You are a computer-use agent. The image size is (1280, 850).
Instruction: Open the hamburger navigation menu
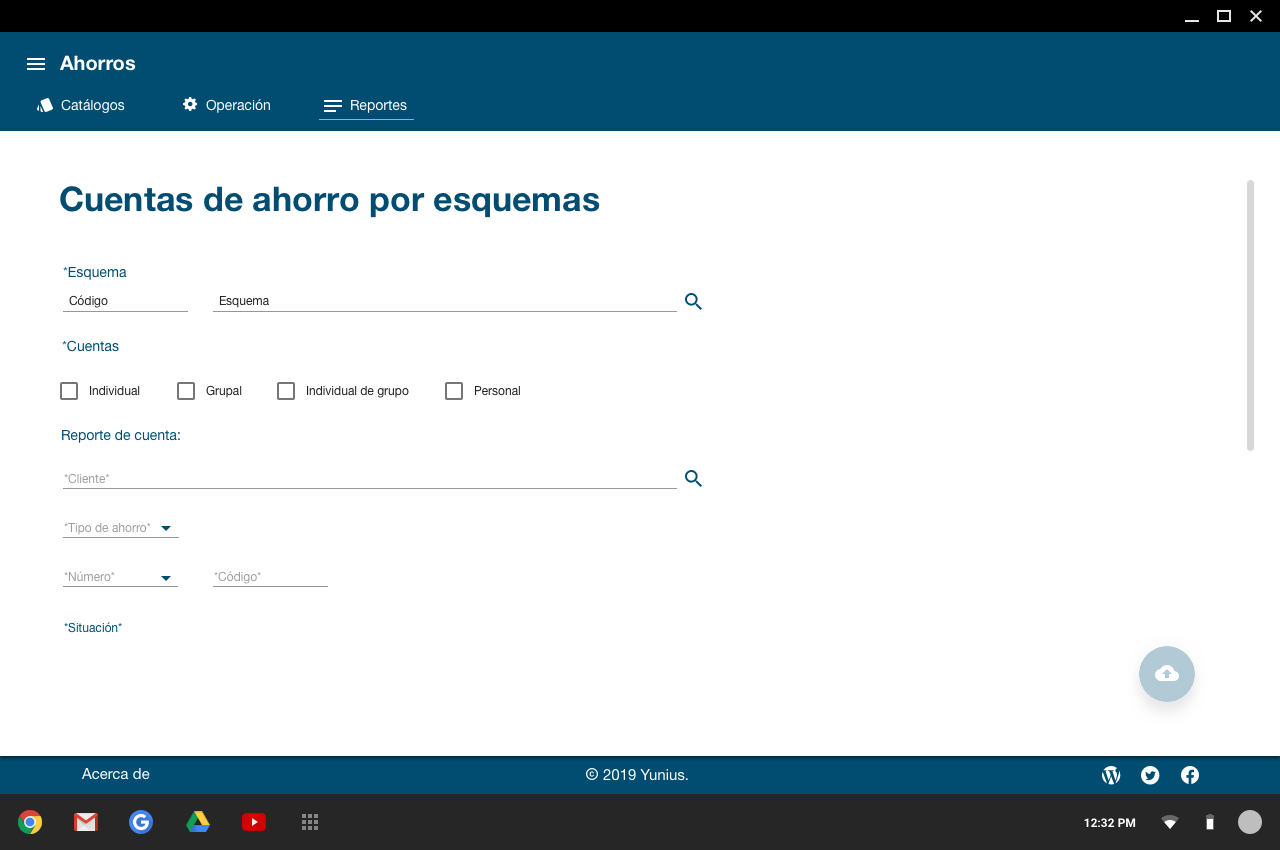[36, 64]
